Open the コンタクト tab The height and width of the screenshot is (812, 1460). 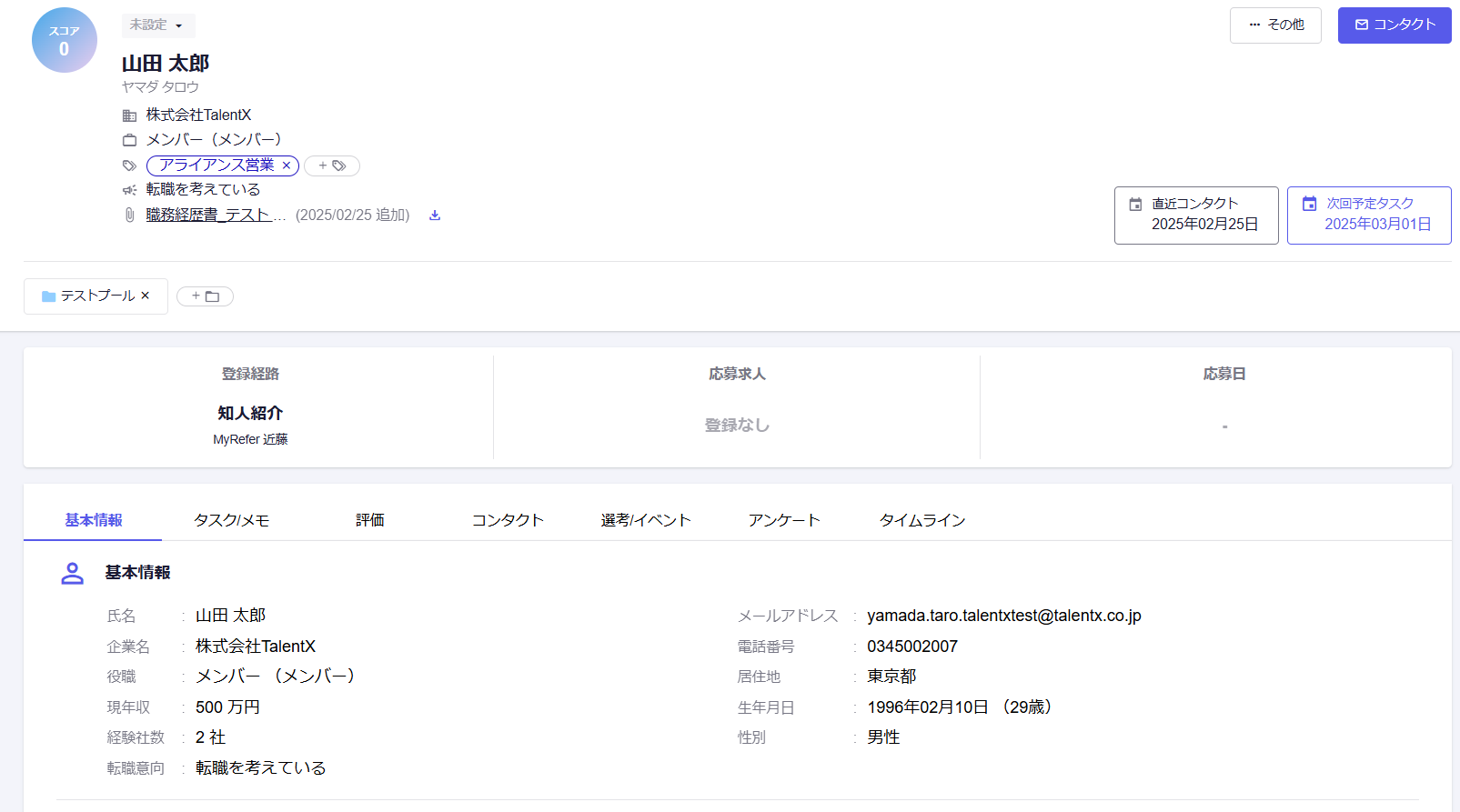(x=508, y=520)
